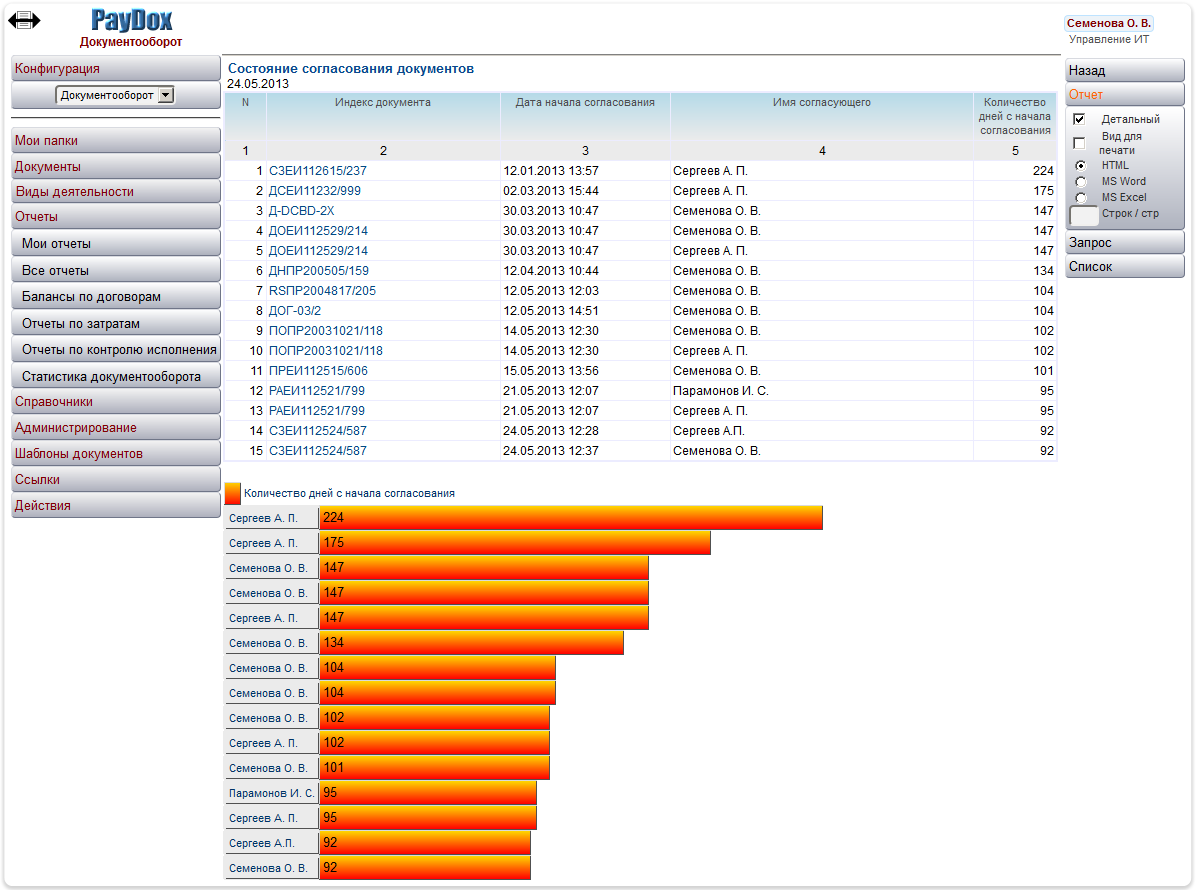Open the Документооборот configuration dropdown

tap(115, 95)
